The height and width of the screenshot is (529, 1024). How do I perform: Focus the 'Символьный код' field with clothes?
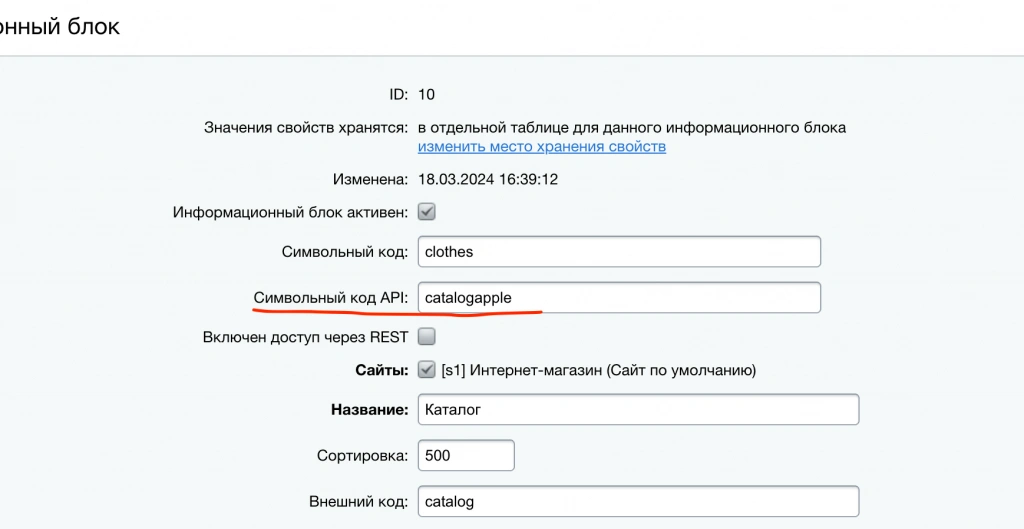[619, 251]
